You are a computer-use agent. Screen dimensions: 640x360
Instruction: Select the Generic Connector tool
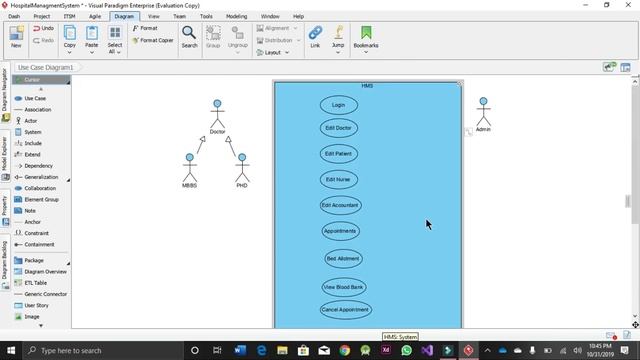point(40,294)
